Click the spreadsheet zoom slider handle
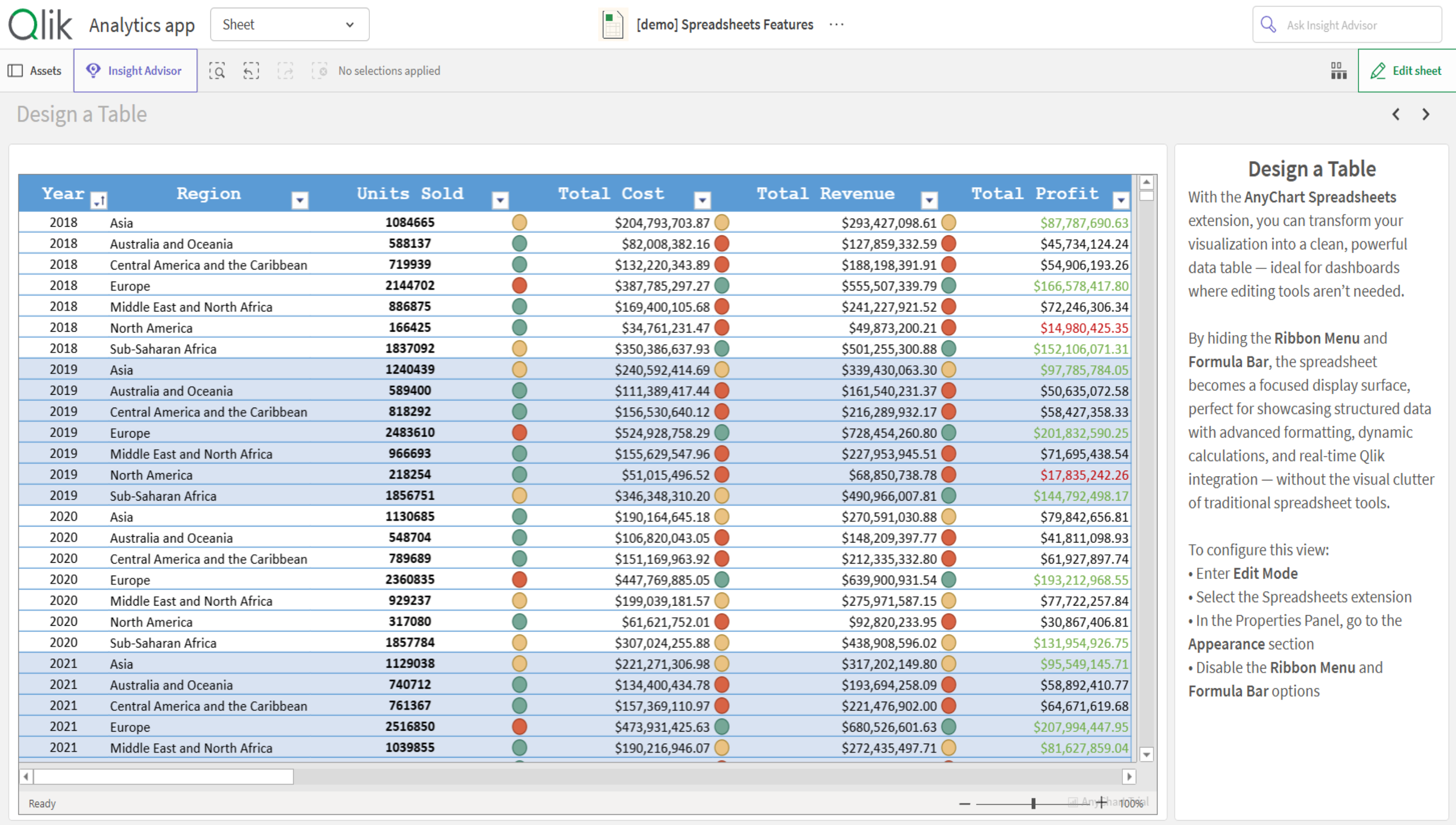The width and height of the screenshot is (1456, 825). coord(1033,803)
